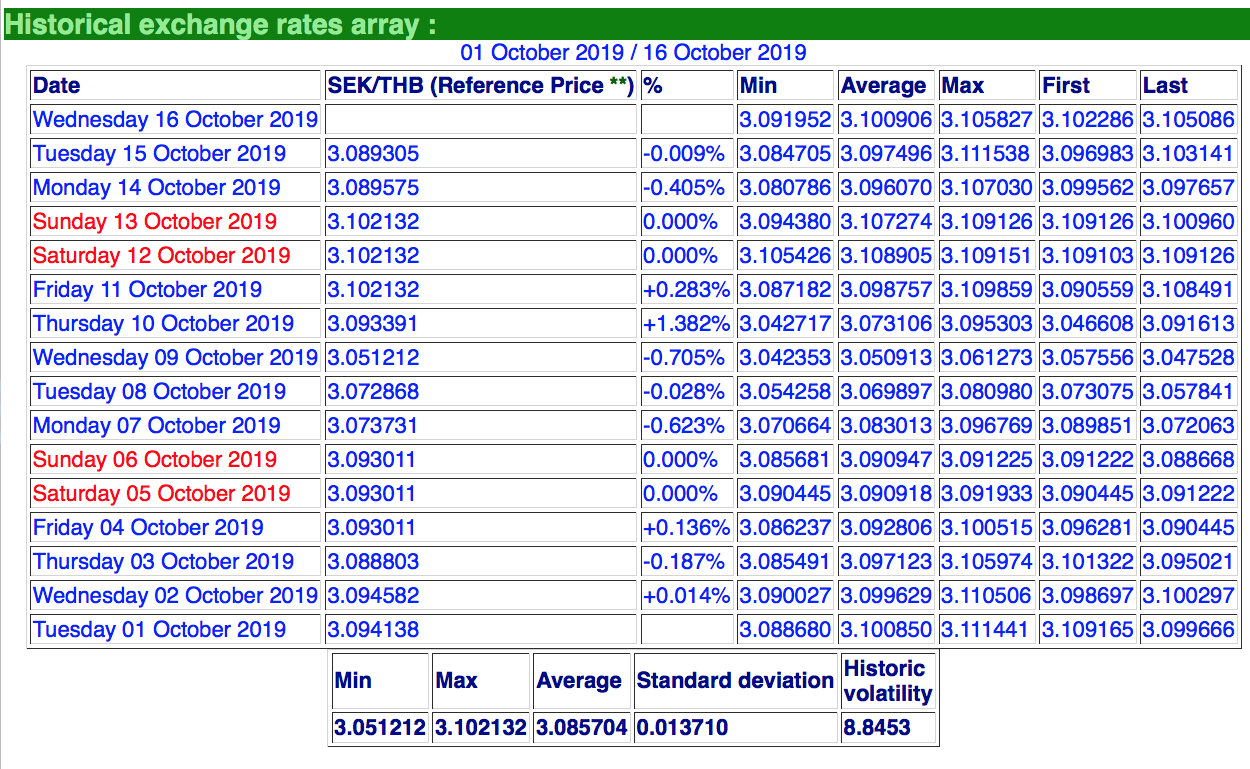Select the reference price 3.093391 cell

(x=373, y=324)
